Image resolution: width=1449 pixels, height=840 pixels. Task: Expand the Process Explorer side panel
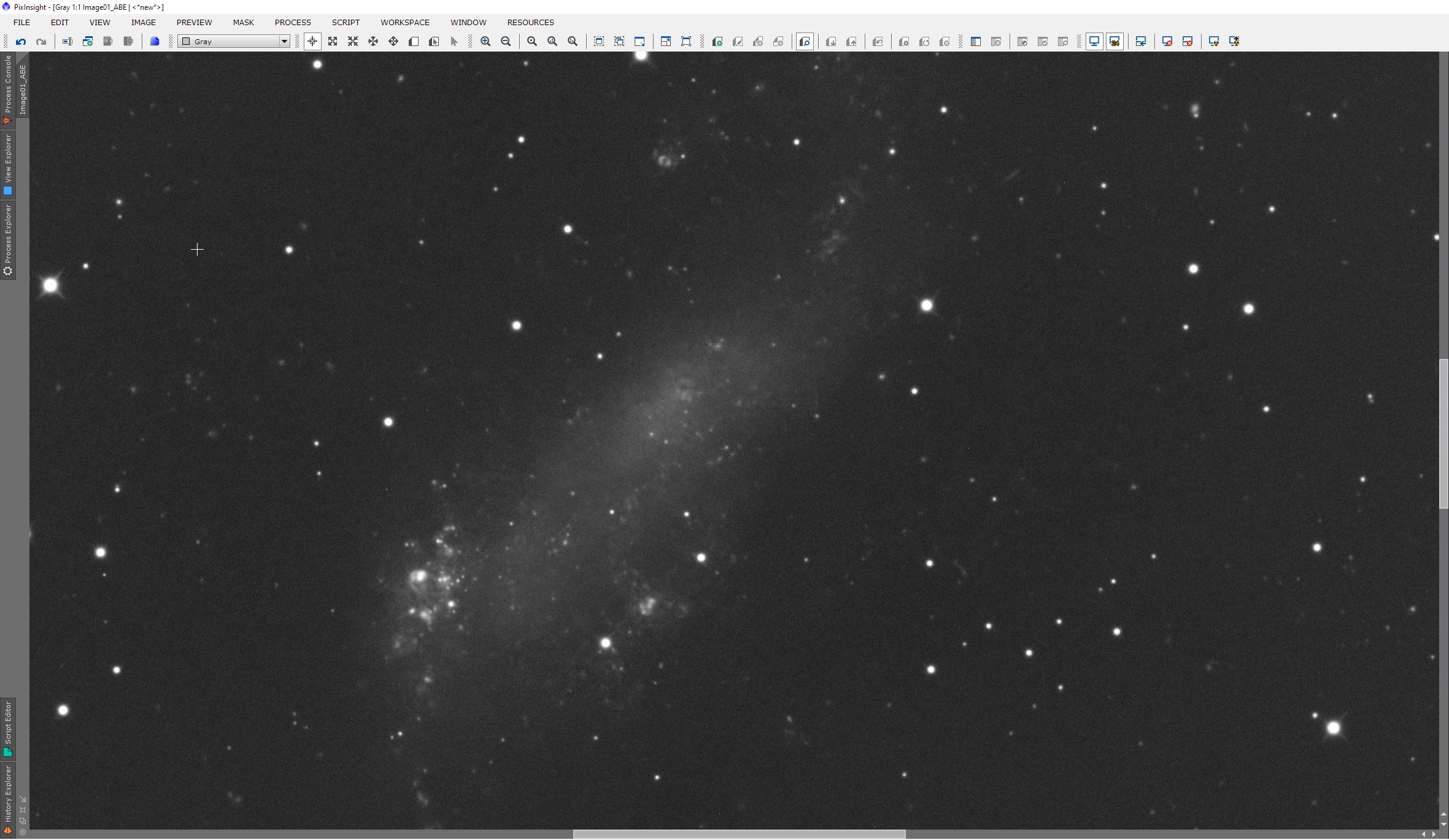[8, 241]
